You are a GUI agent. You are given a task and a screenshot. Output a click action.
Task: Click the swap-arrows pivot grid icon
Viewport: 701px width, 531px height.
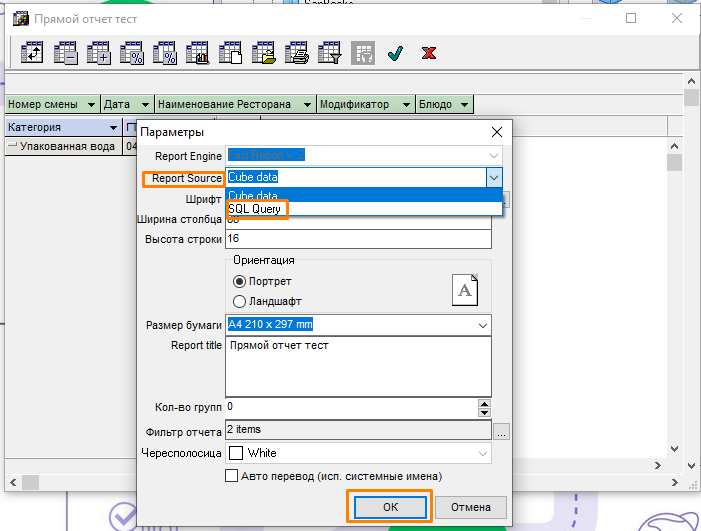[x=33, y=53]
